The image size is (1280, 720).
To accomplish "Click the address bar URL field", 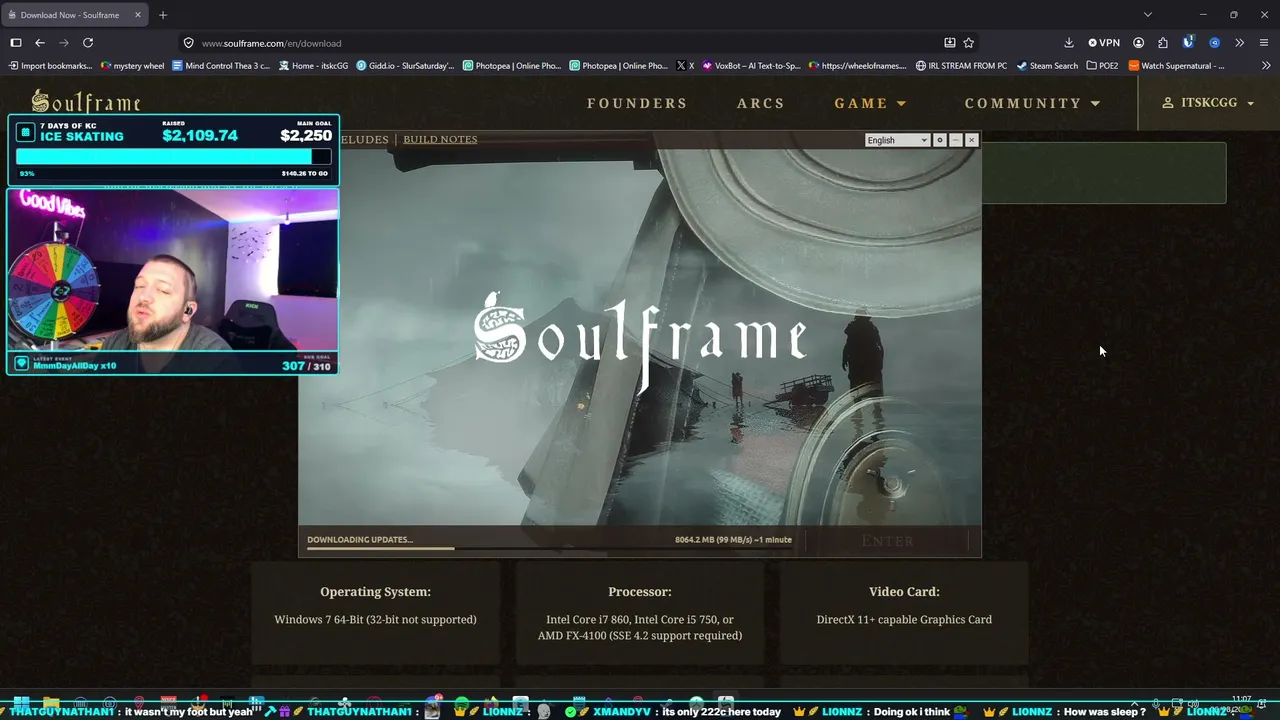I will (560, 43).
